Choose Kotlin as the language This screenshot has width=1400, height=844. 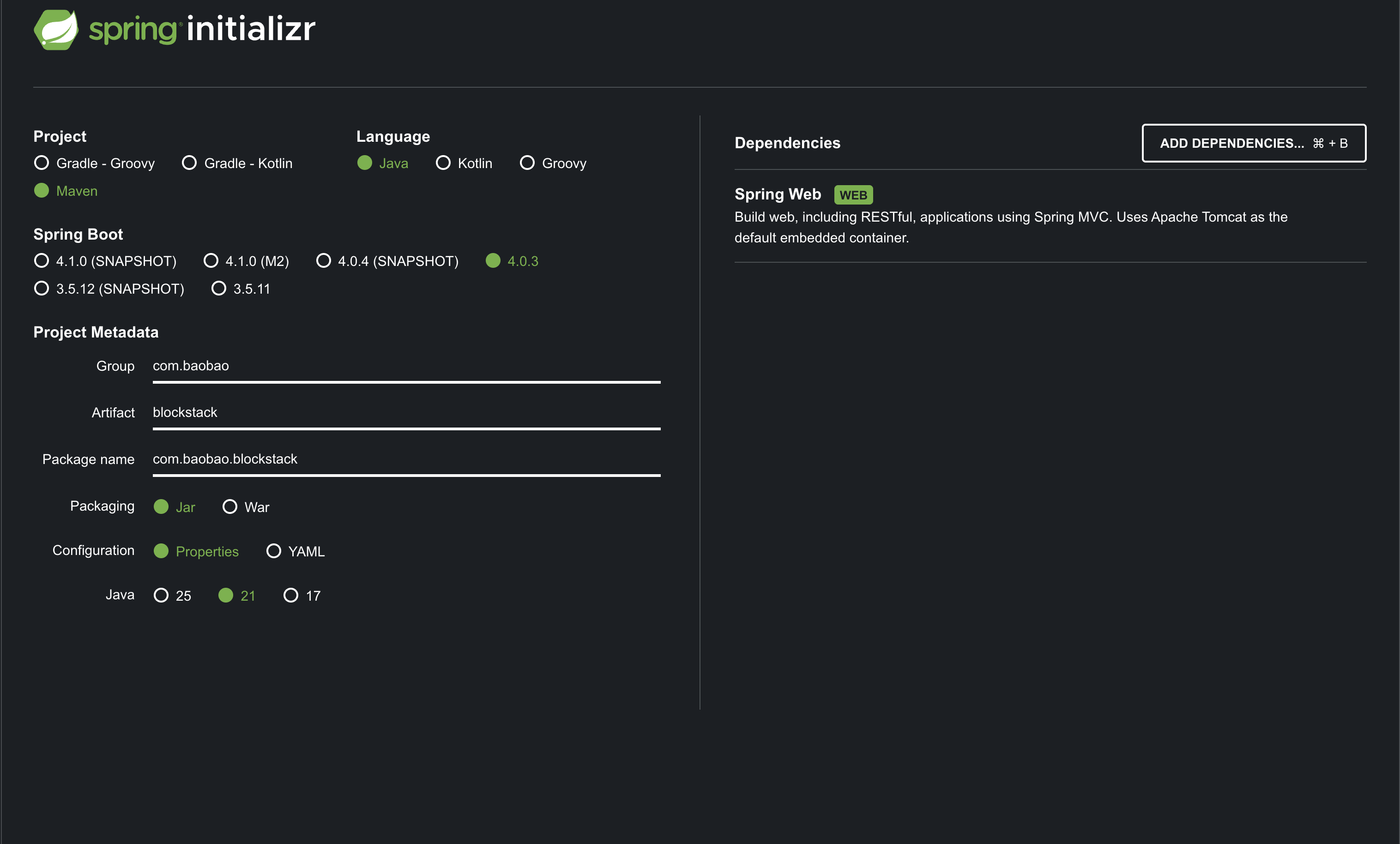(464, 163)
